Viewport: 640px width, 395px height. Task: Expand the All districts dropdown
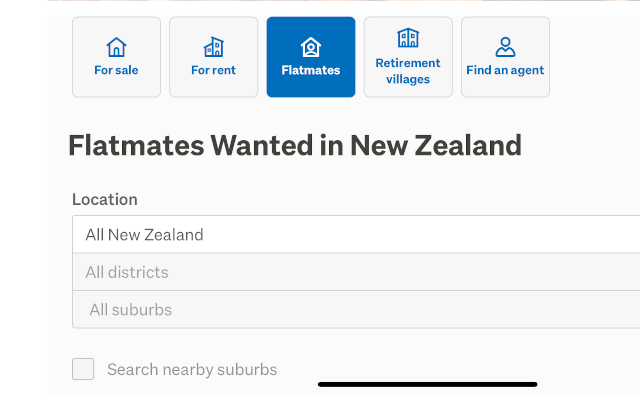356,272
